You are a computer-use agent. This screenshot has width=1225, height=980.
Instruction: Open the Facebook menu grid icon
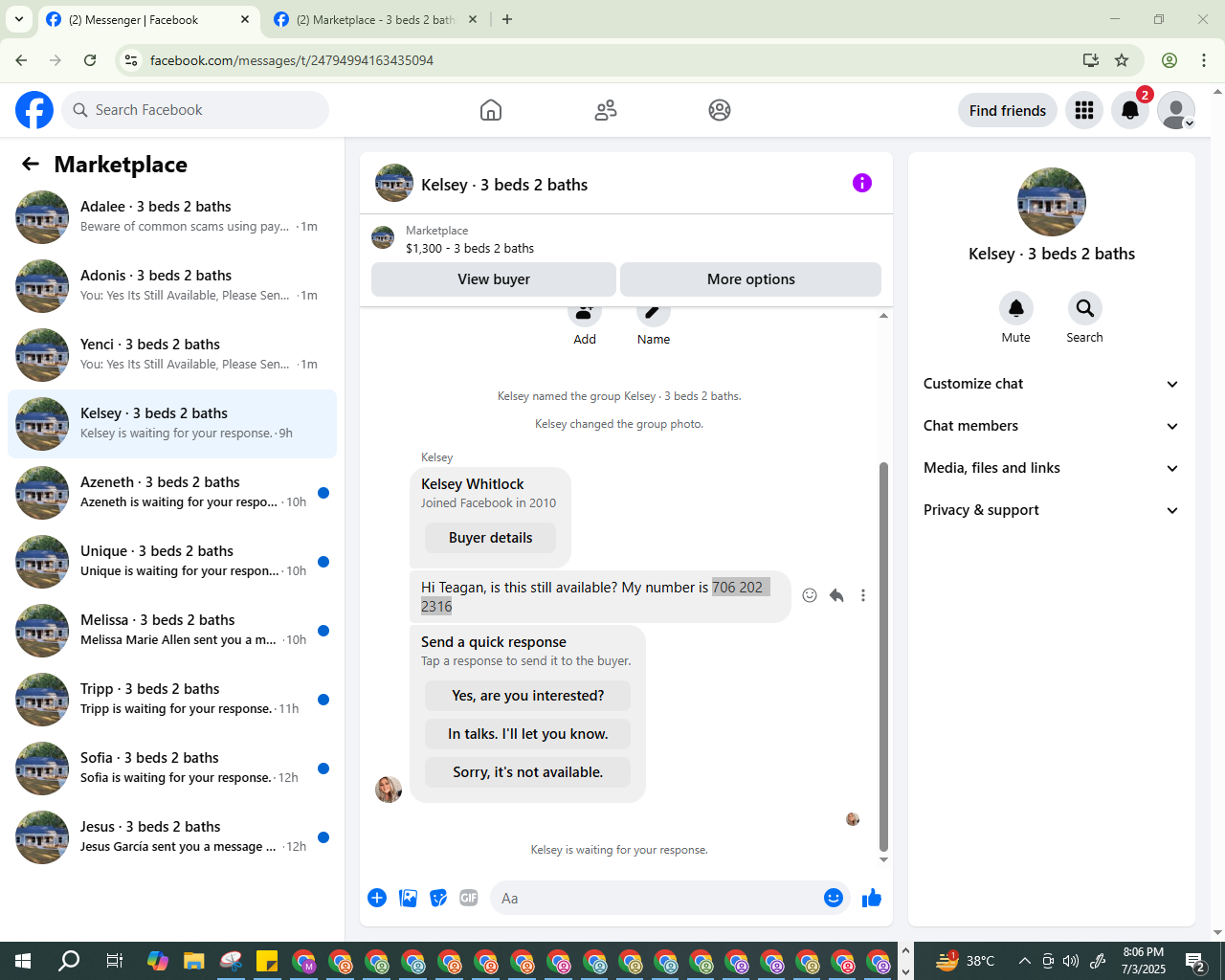[x=1084, y=110]
